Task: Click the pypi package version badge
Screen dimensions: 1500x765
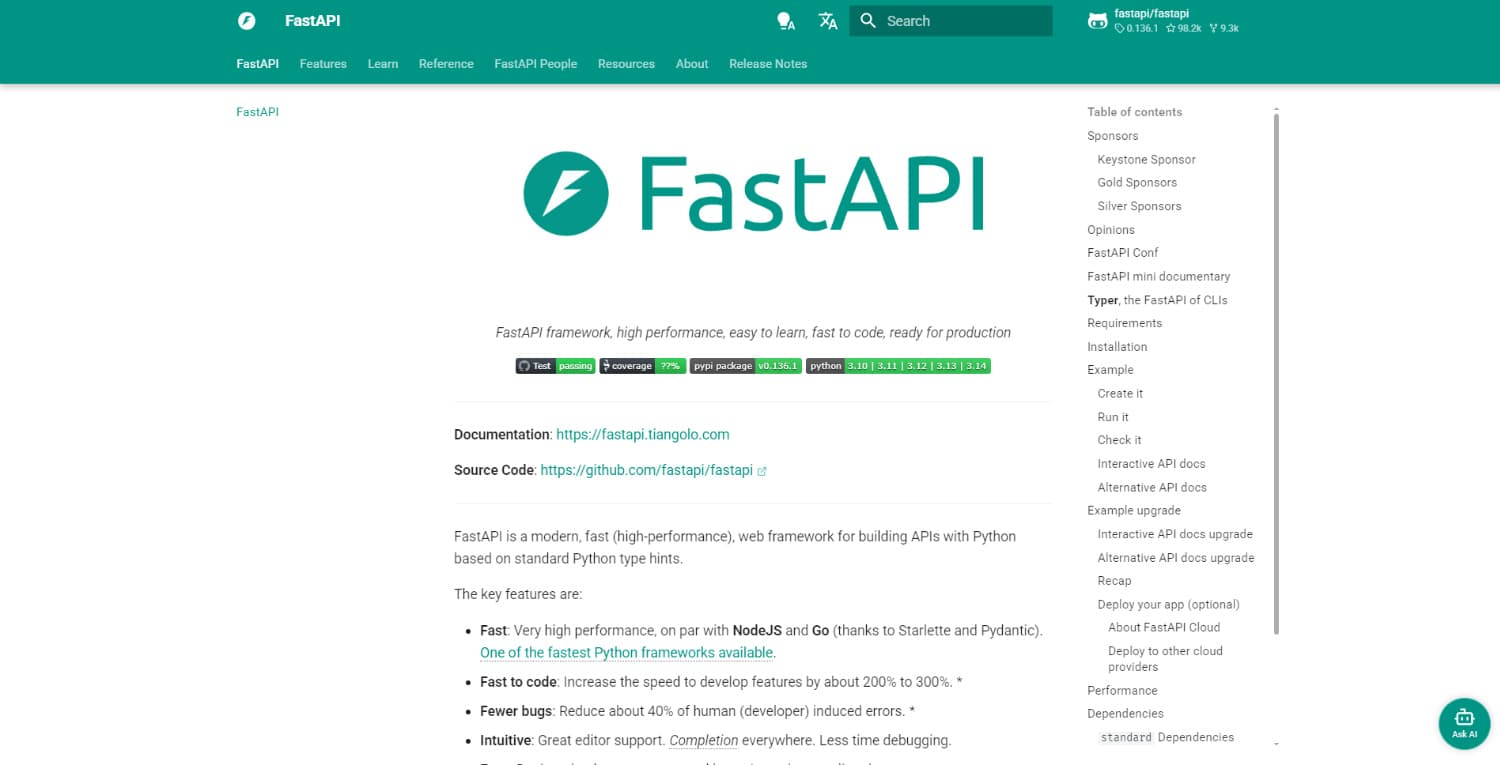Action: click(x=745, y=366)
